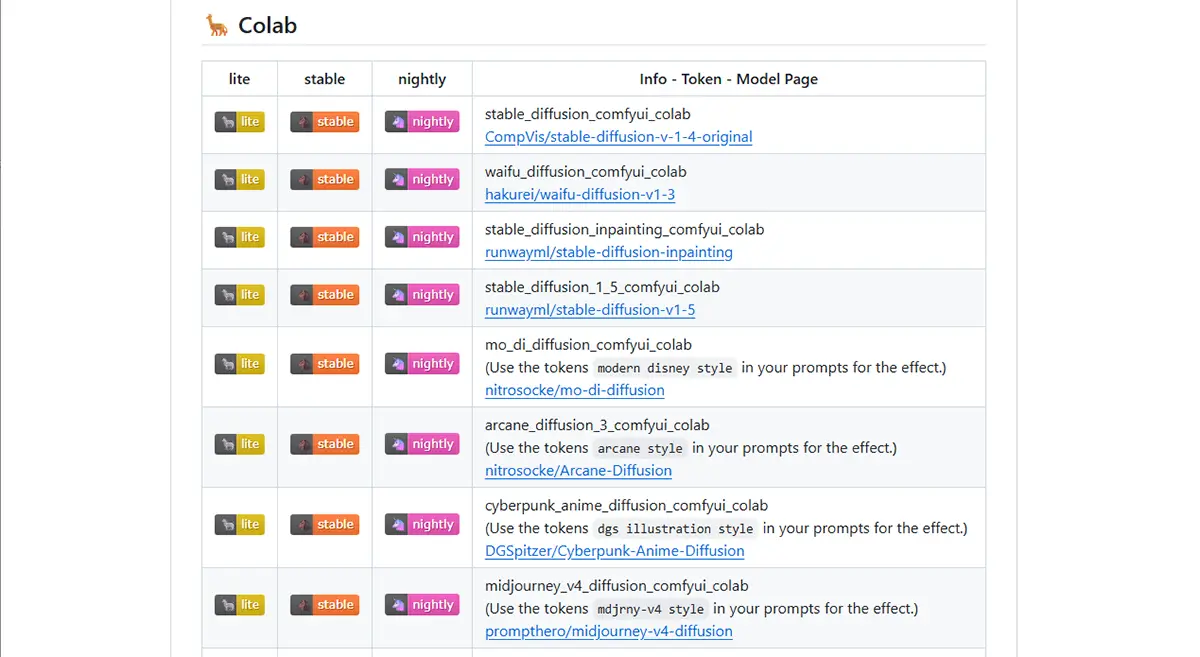Viewport: 1200px width, 657px height.
Task: Click nightly badge for cyberpunk_anime_diffusion_comfyui_colab
Action: [x=422, y=524]
